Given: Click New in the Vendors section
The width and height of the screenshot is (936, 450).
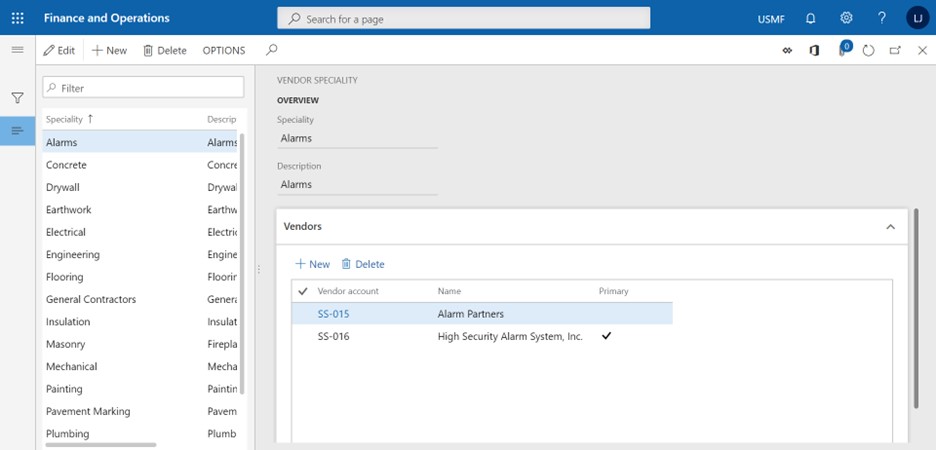Looking at the screenshot, I should [312, 264].
